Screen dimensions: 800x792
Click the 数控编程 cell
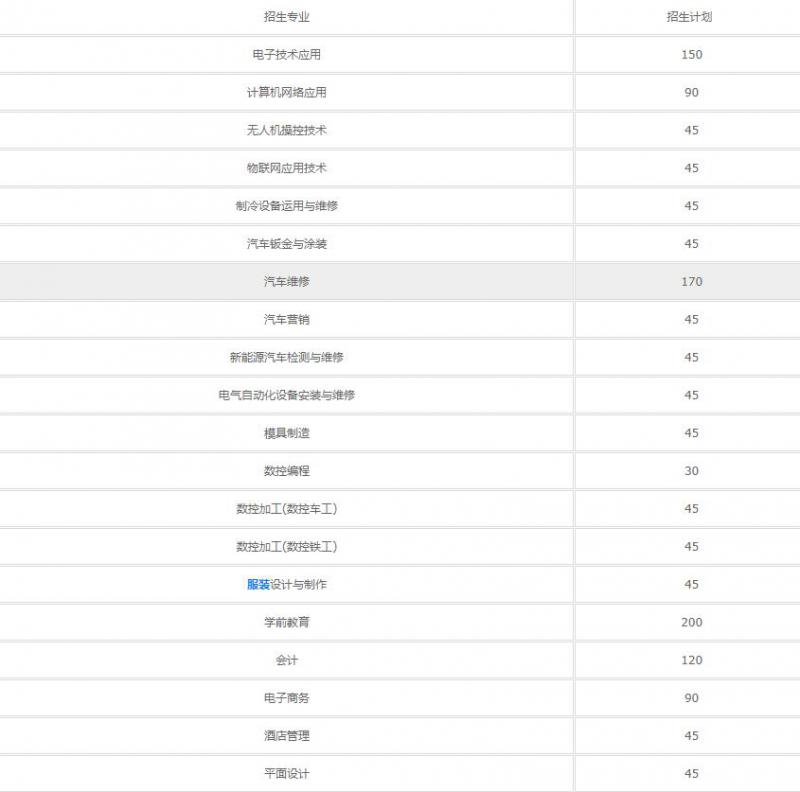click(x=287, y=471)
